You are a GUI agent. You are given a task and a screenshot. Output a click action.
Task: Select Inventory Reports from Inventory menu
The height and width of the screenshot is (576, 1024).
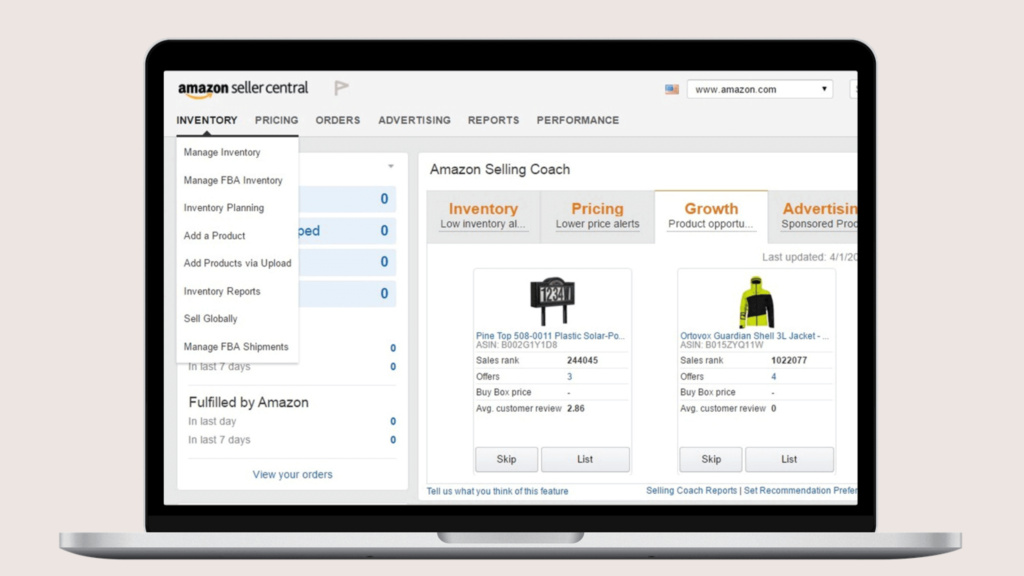(x=222, y=291)
